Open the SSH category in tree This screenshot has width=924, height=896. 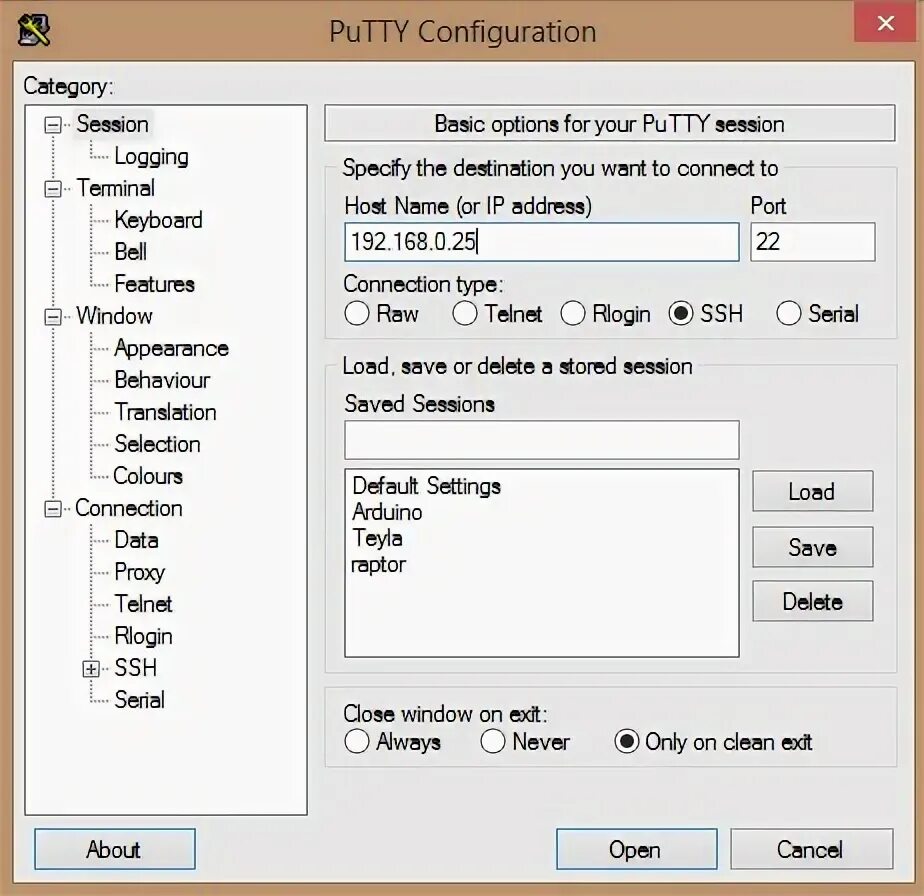coord(136,668)
